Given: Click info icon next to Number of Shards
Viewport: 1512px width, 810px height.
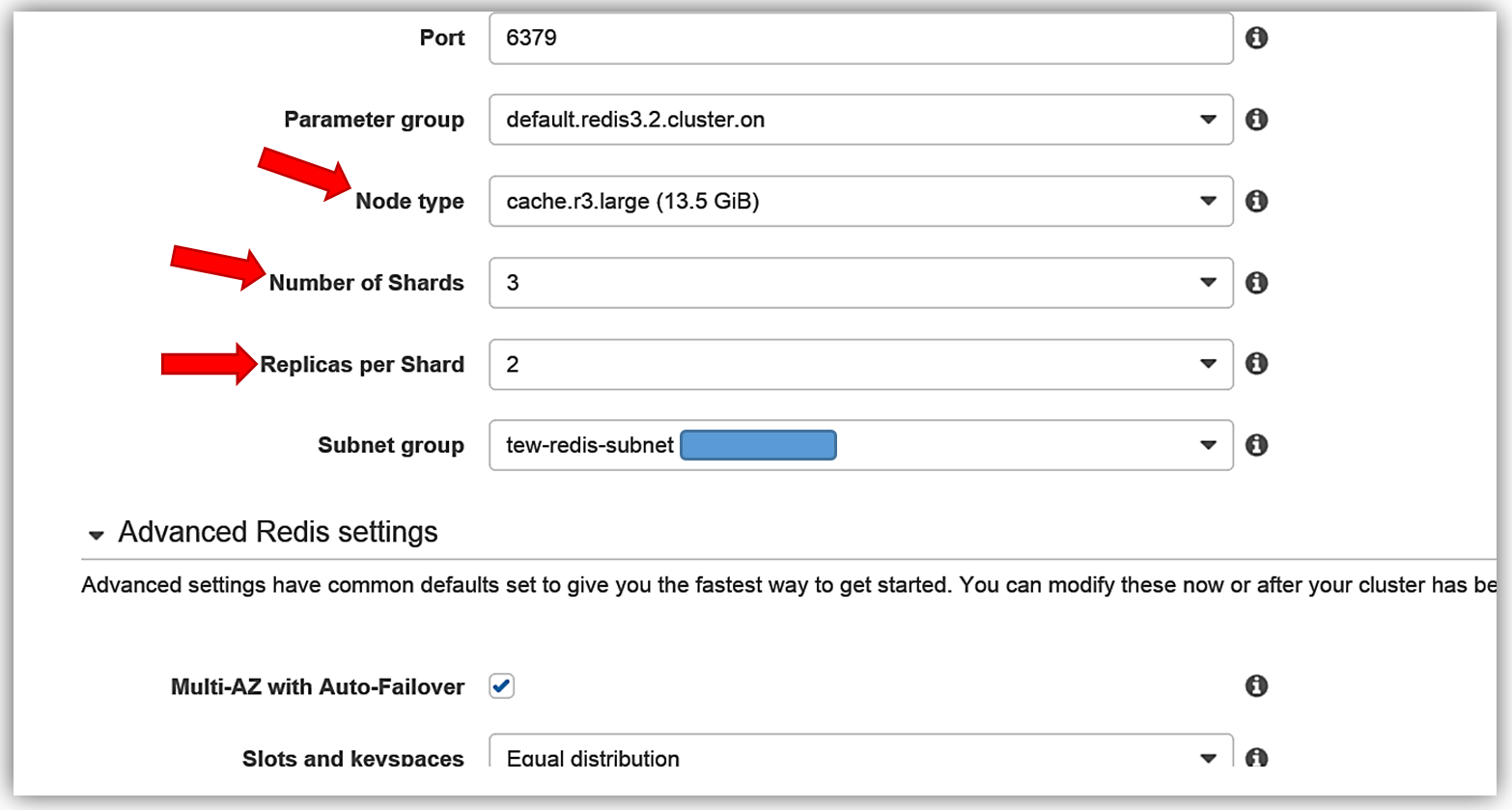Looking at the screenshot, I should coord(1256,283).
